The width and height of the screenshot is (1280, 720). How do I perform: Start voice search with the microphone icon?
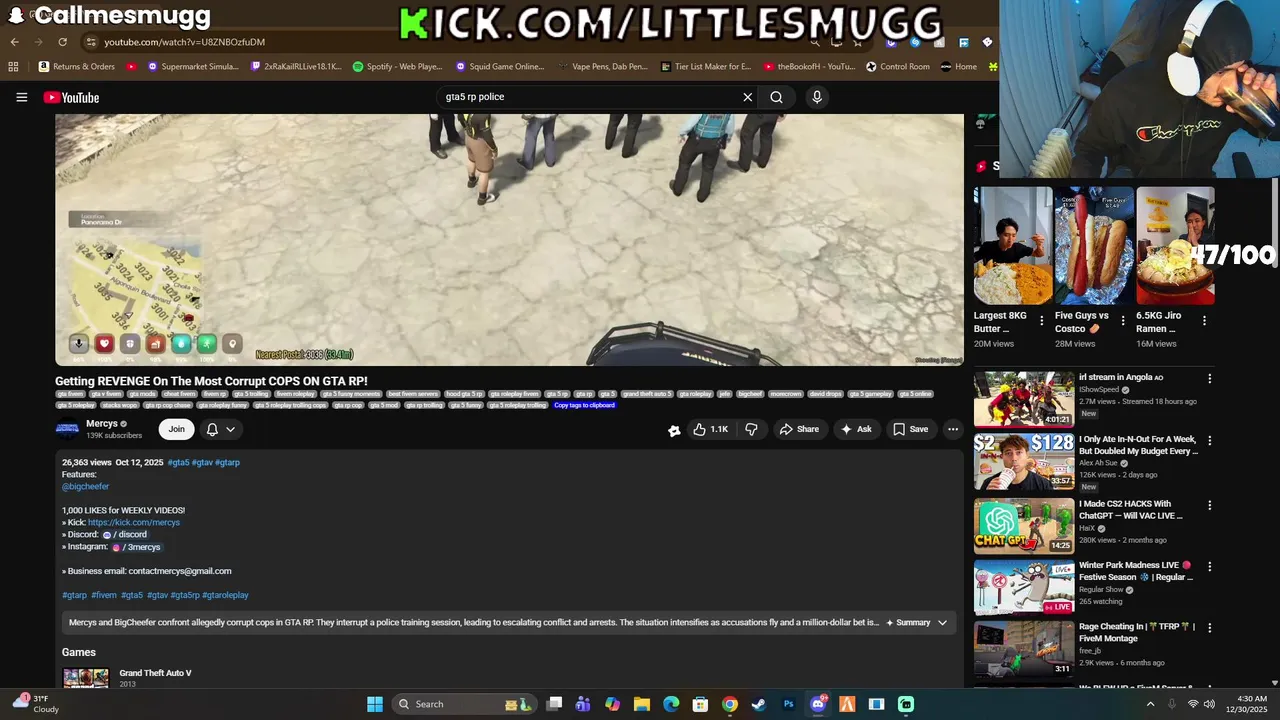817,97
